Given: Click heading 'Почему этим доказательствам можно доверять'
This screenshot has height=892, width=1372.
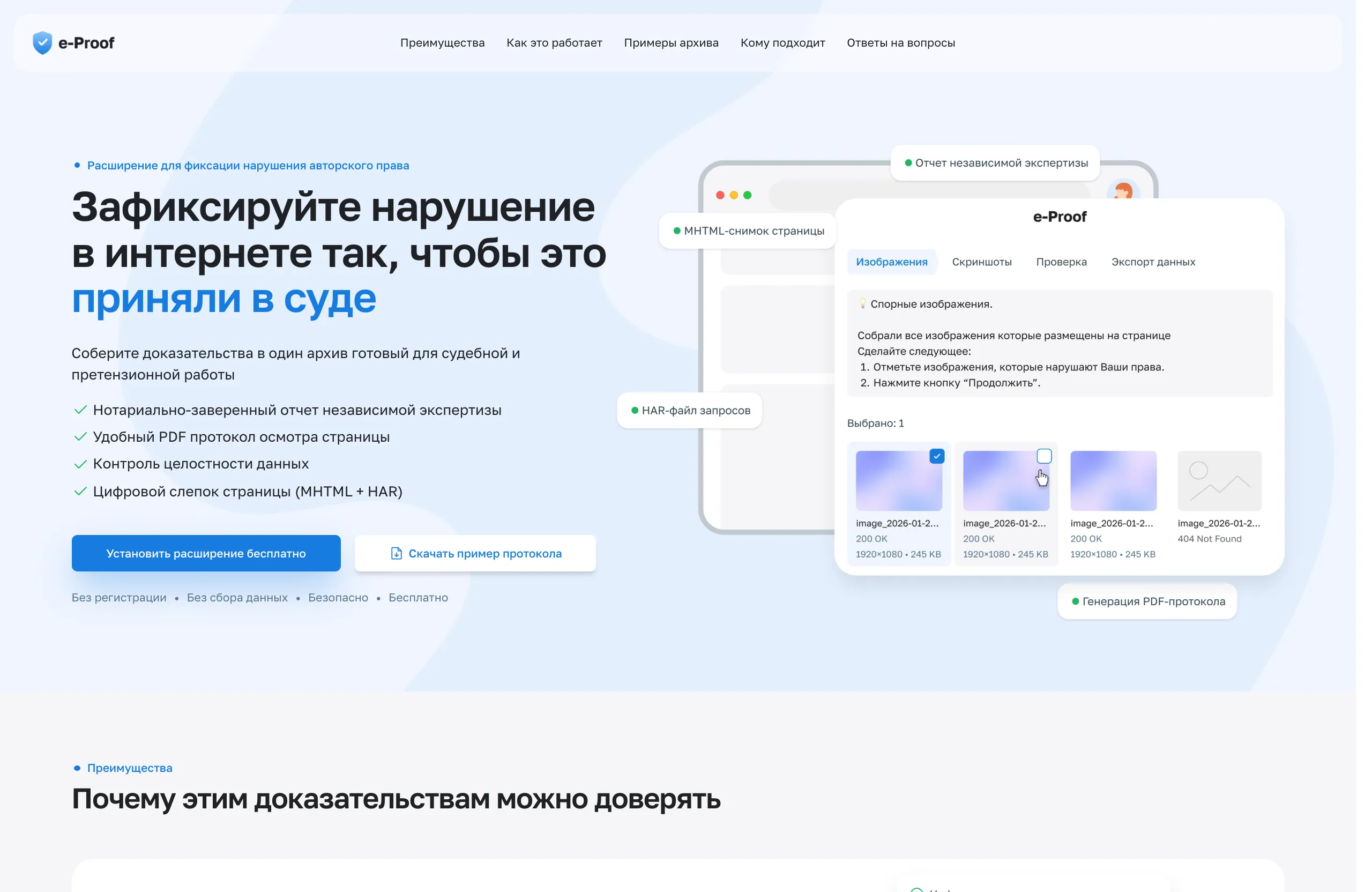Looking at the screenshot, I should (x=396, y=799).
